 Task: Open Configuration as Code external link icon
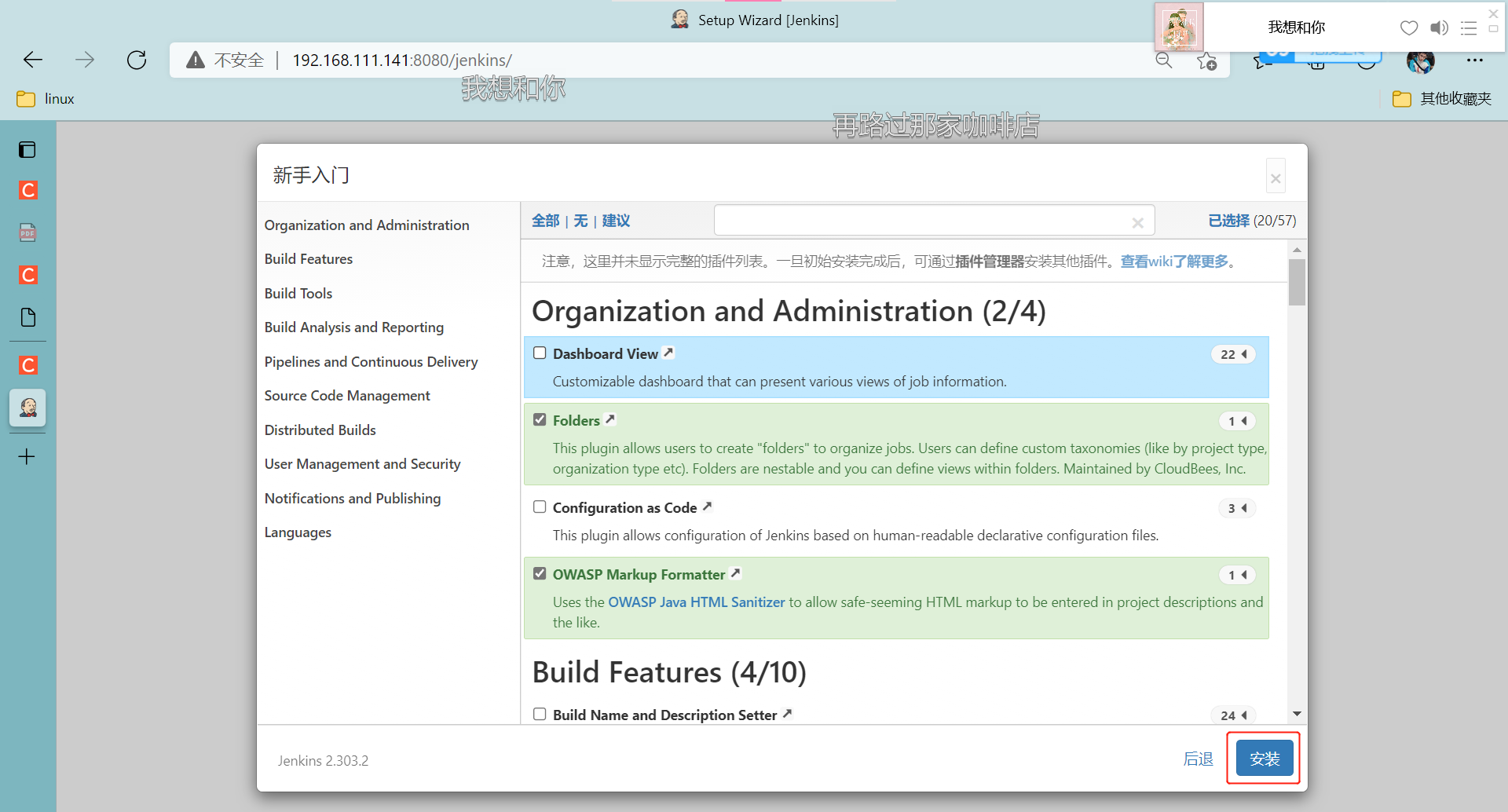[x=707, y=507]
